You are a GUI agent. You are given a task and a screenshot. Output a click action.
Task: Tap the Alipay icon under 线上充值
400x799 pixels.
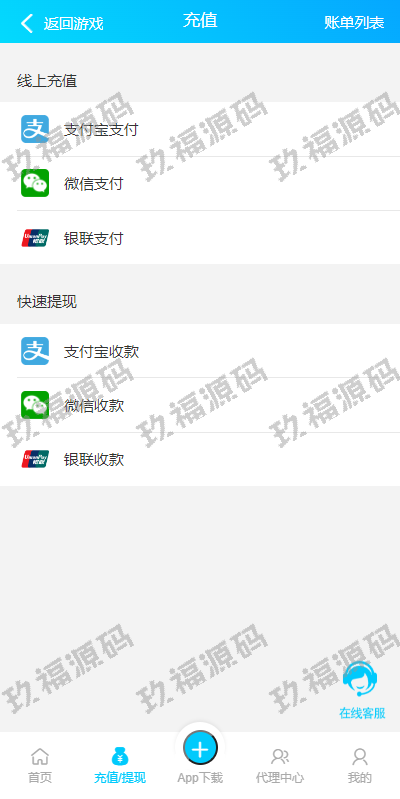pos(35,129)
